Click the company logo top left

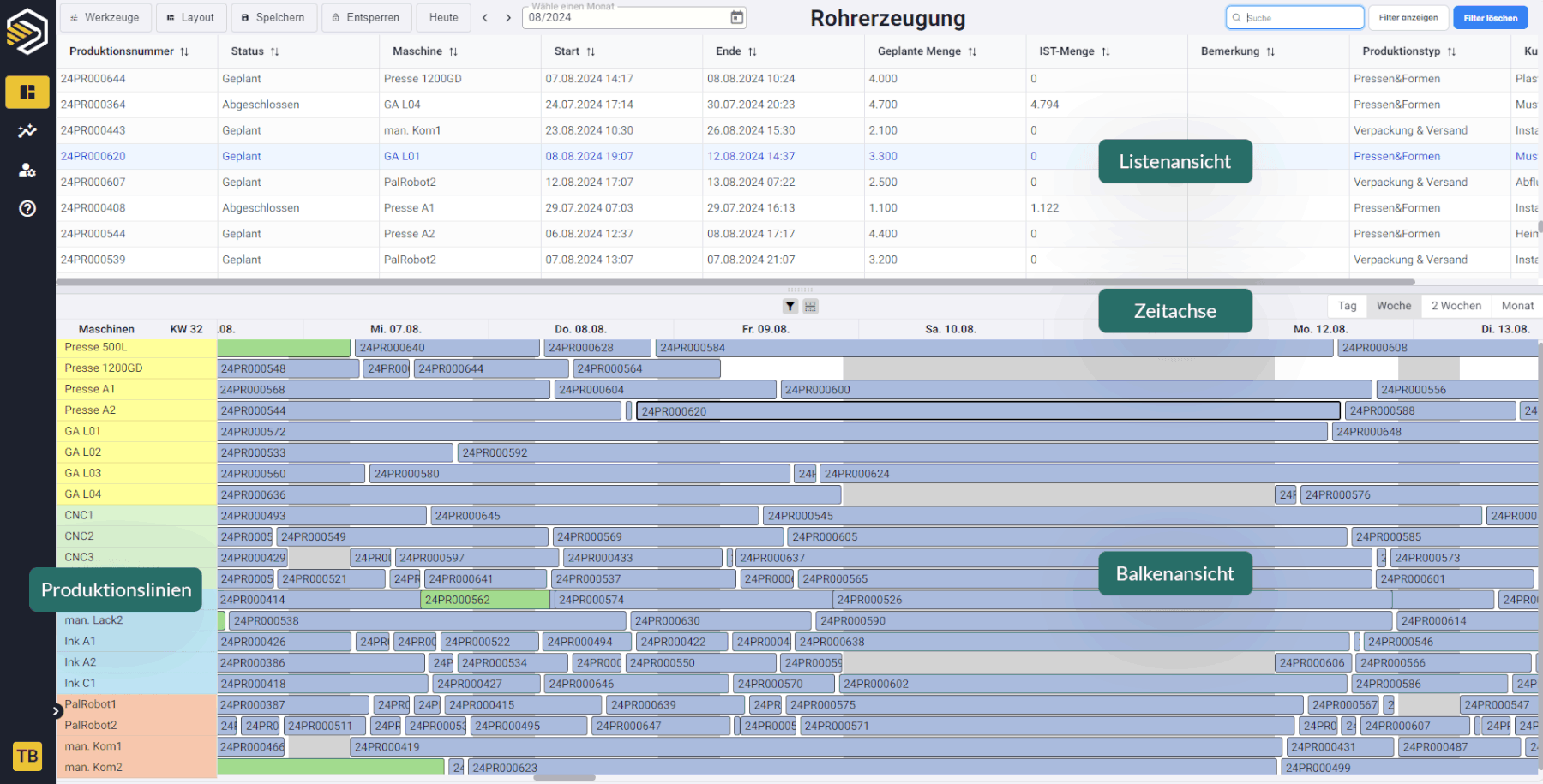coord(27,30)
